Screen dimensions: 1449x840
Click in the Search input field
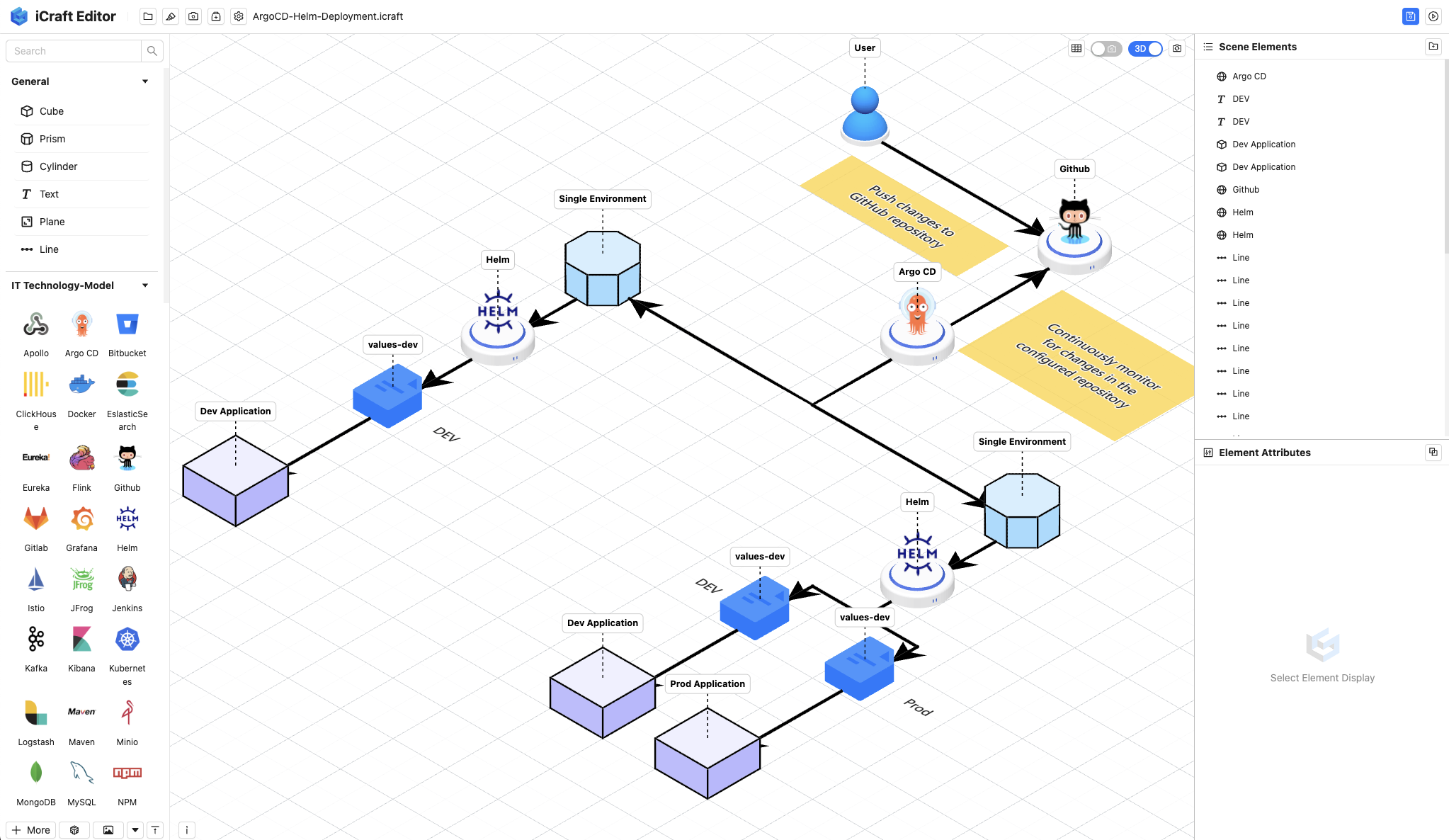tap(74, 51)
